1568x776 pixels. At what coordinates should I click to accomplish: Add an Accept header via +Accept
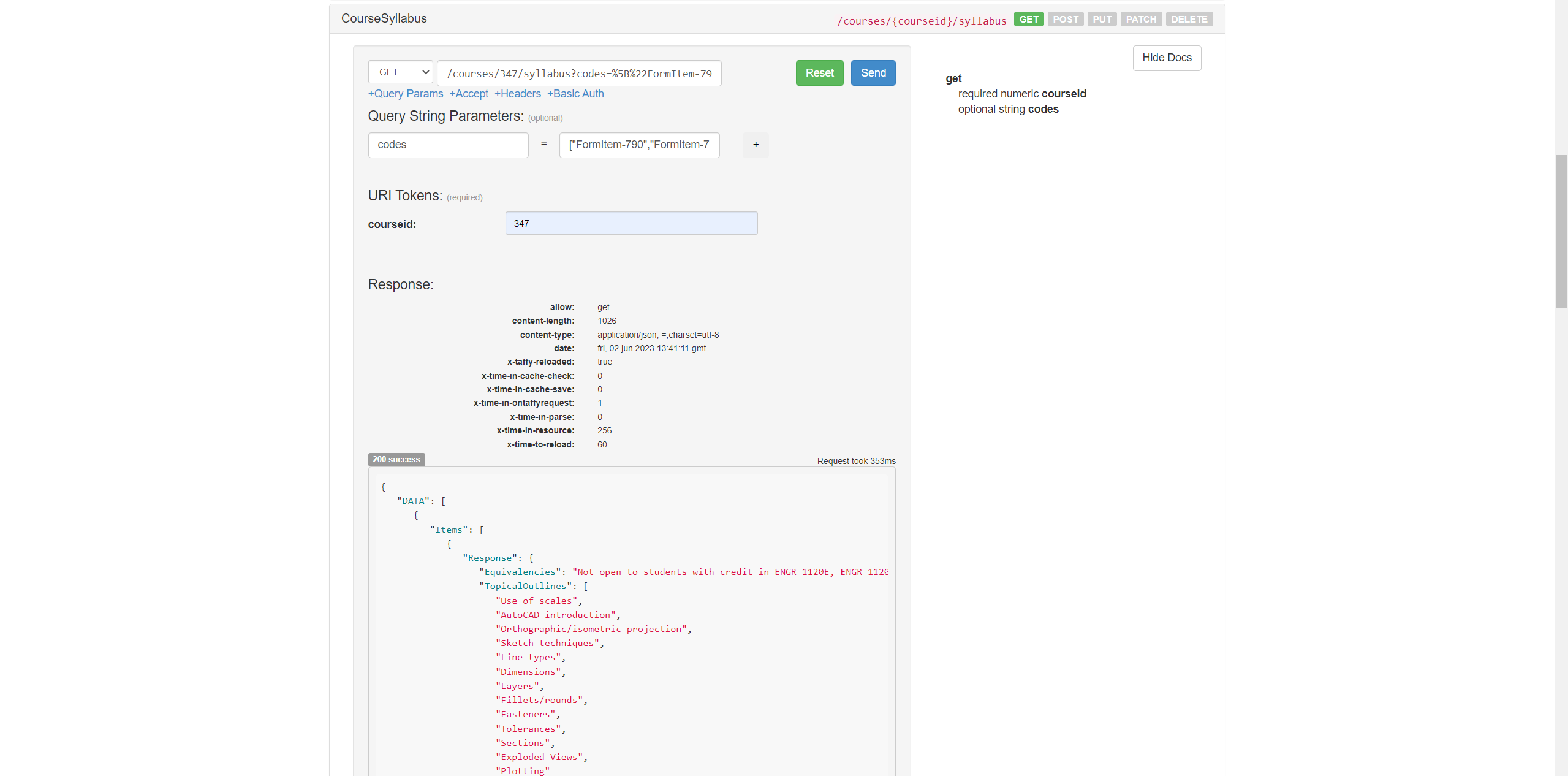click(x=468, y=94)
